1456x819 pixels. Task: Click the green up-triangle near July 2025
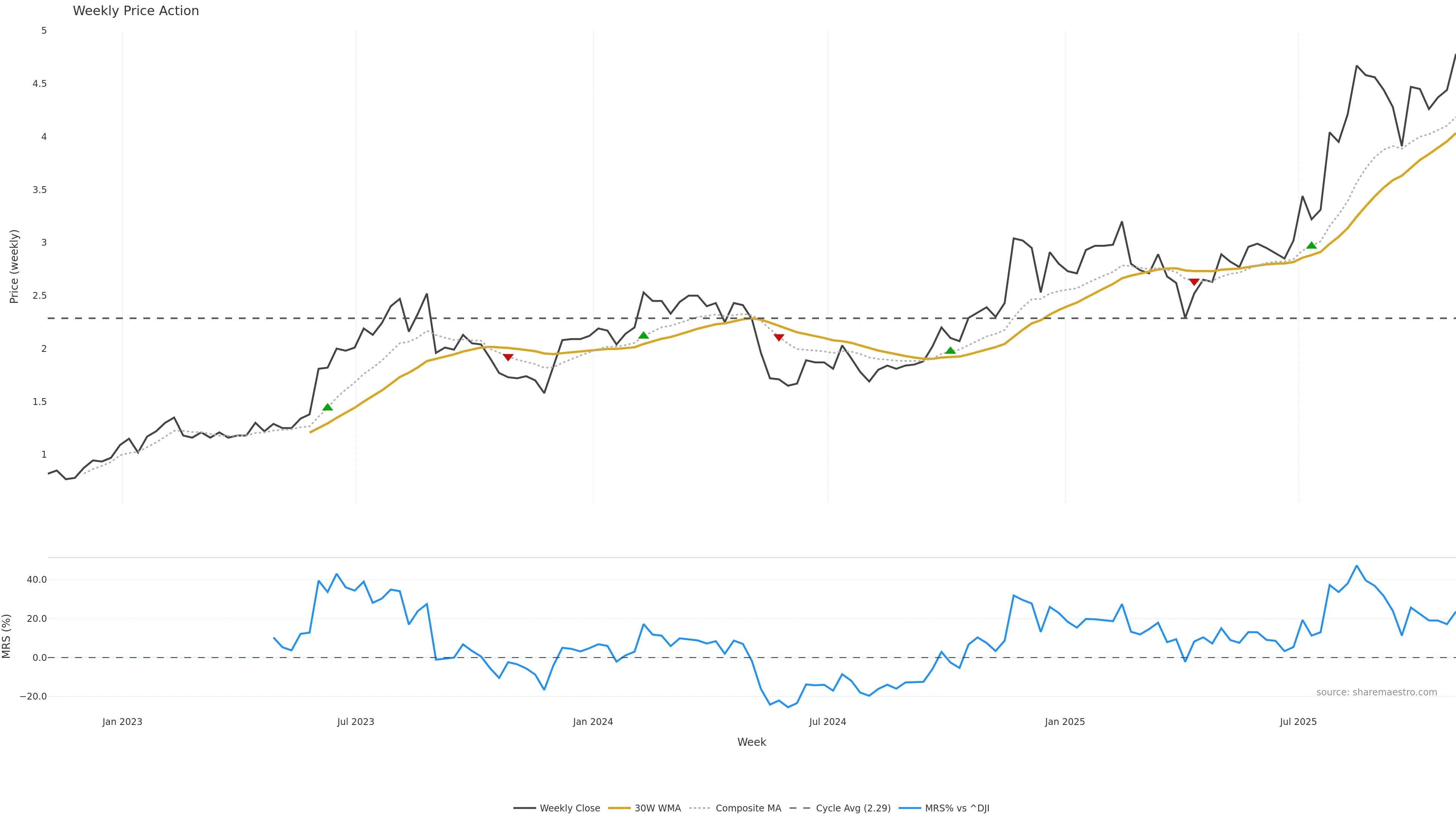[1311, 245]
